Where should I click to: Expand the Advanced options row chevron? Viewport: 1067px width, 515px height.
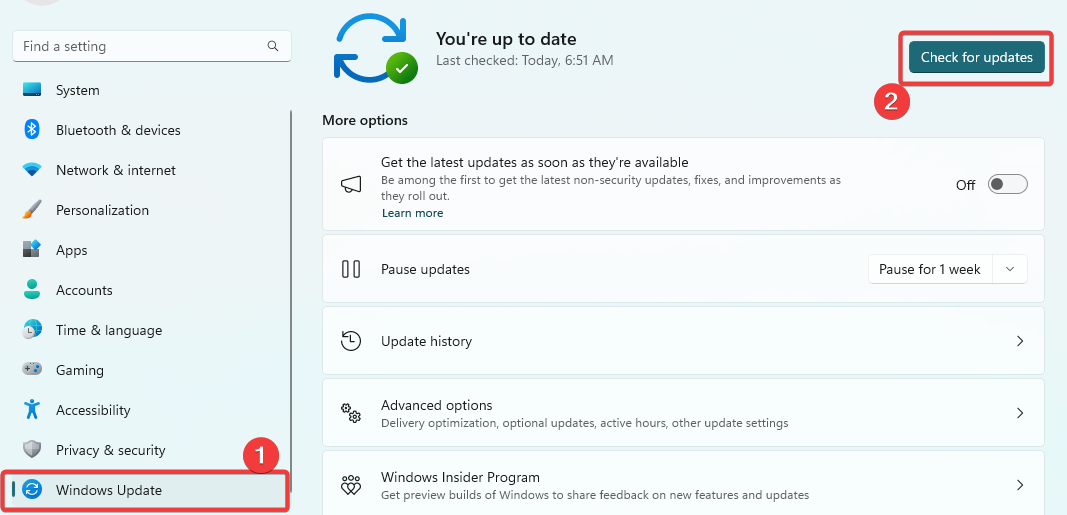click(x=1019, y=413)
